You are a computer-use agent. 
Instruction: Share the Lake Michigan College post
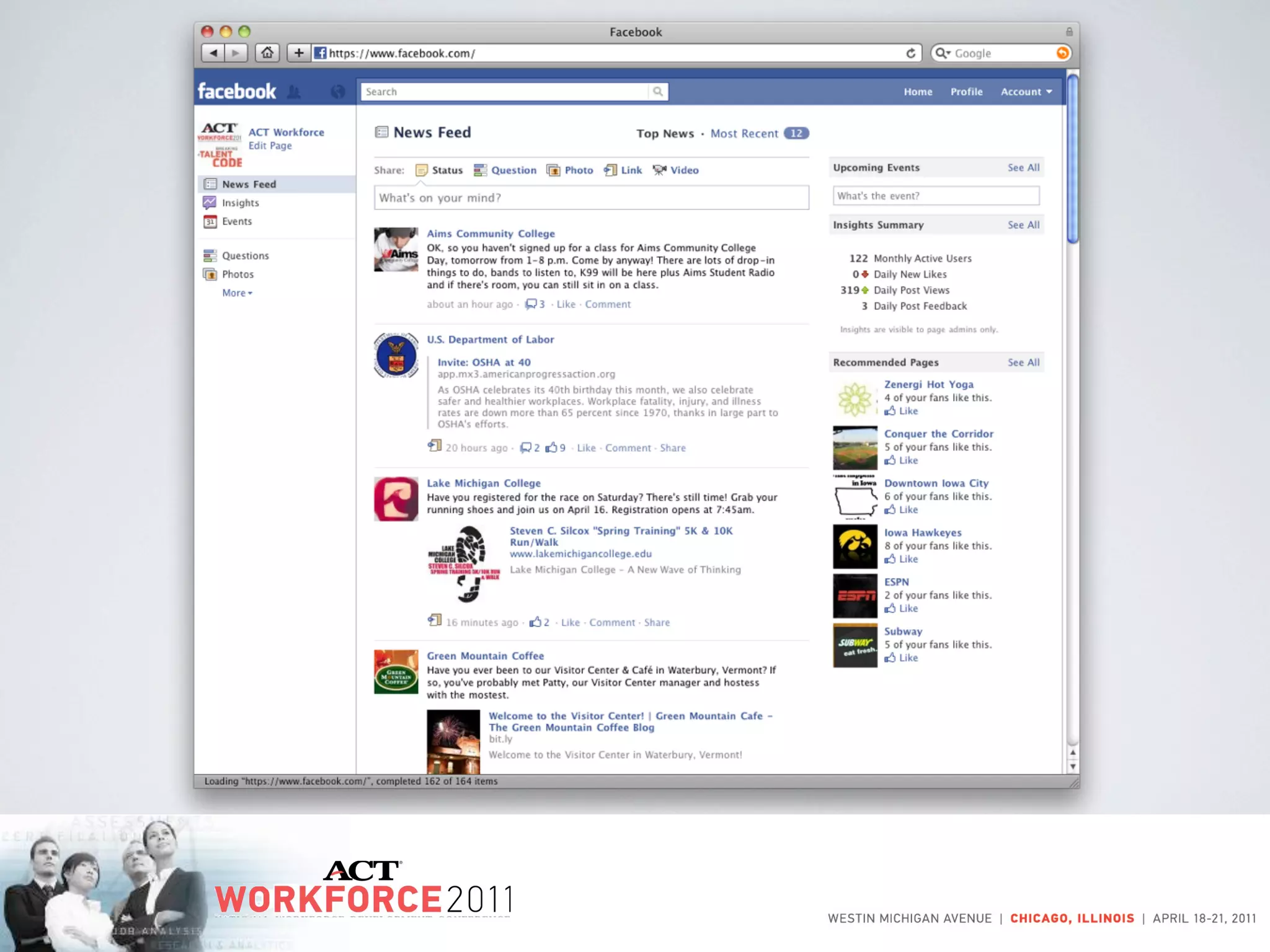[657, 622]
